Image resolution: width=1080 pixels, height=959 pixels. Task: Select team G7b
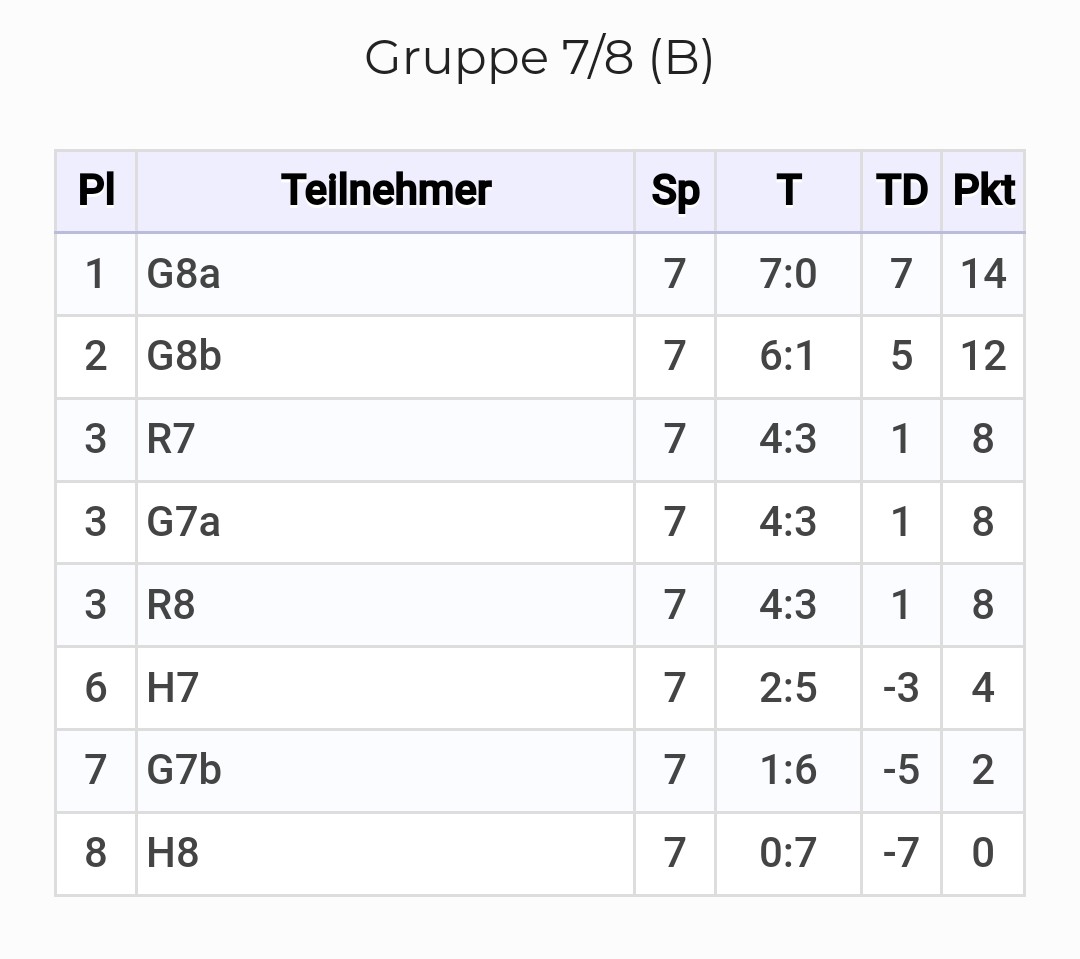click(x=184, y=770)
